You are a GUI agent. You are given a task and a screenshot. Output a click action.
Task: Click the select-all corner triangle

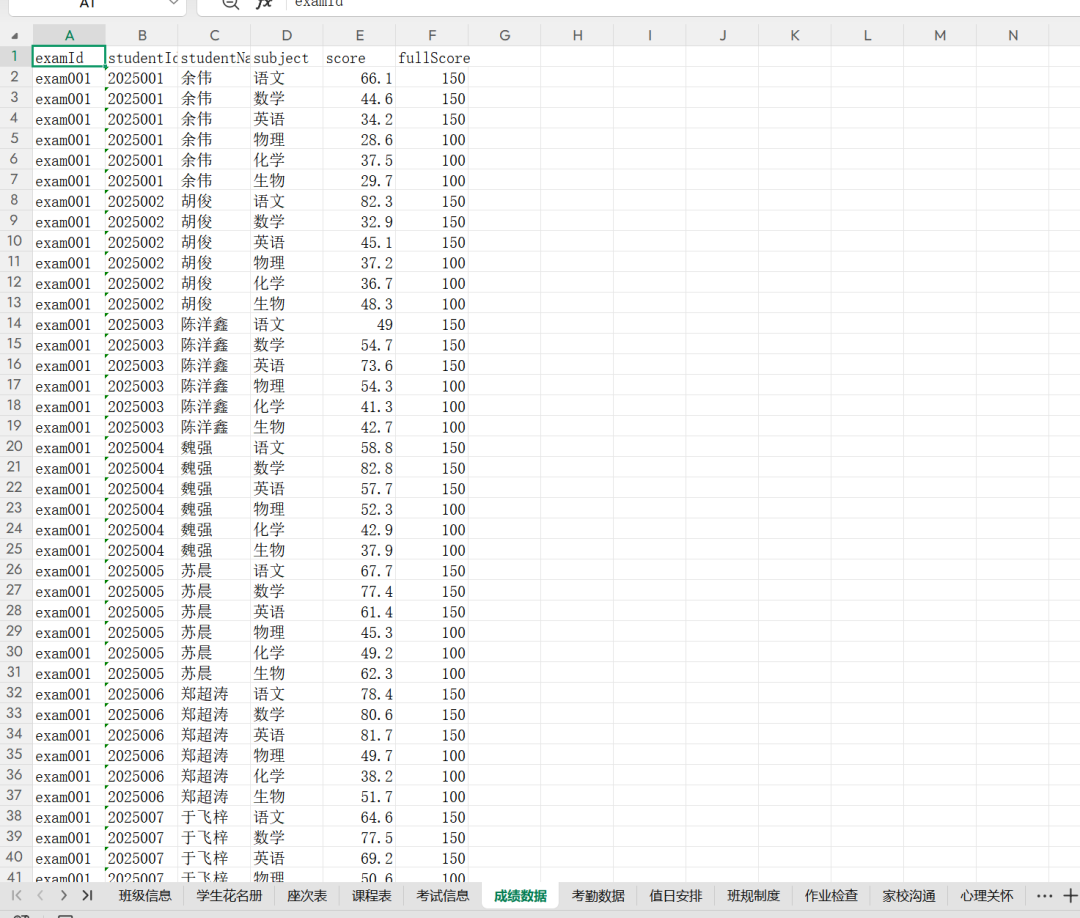click(14, 35)
